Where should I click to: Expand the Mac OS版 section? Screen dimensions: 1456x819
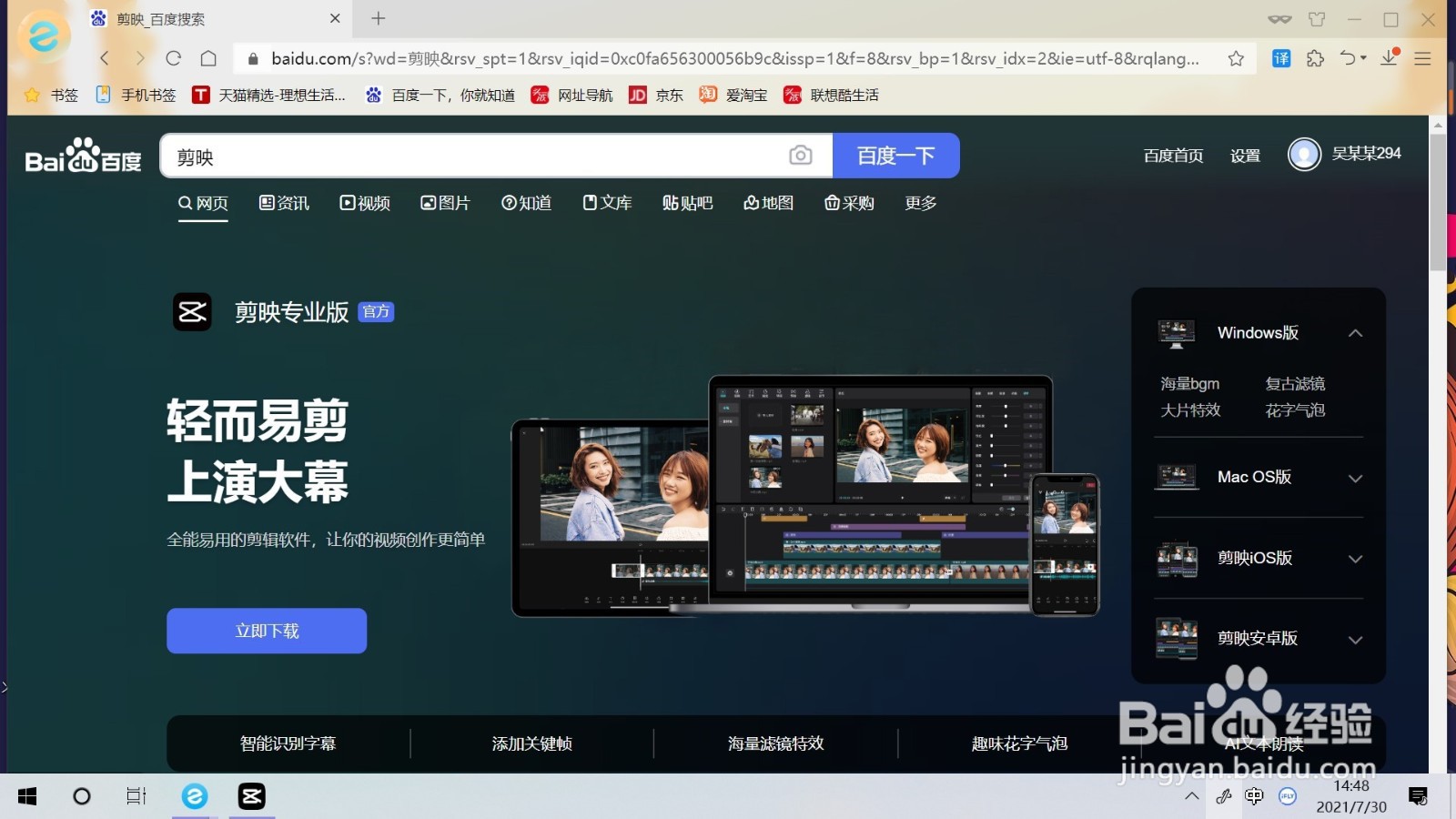click(1355, 479)
